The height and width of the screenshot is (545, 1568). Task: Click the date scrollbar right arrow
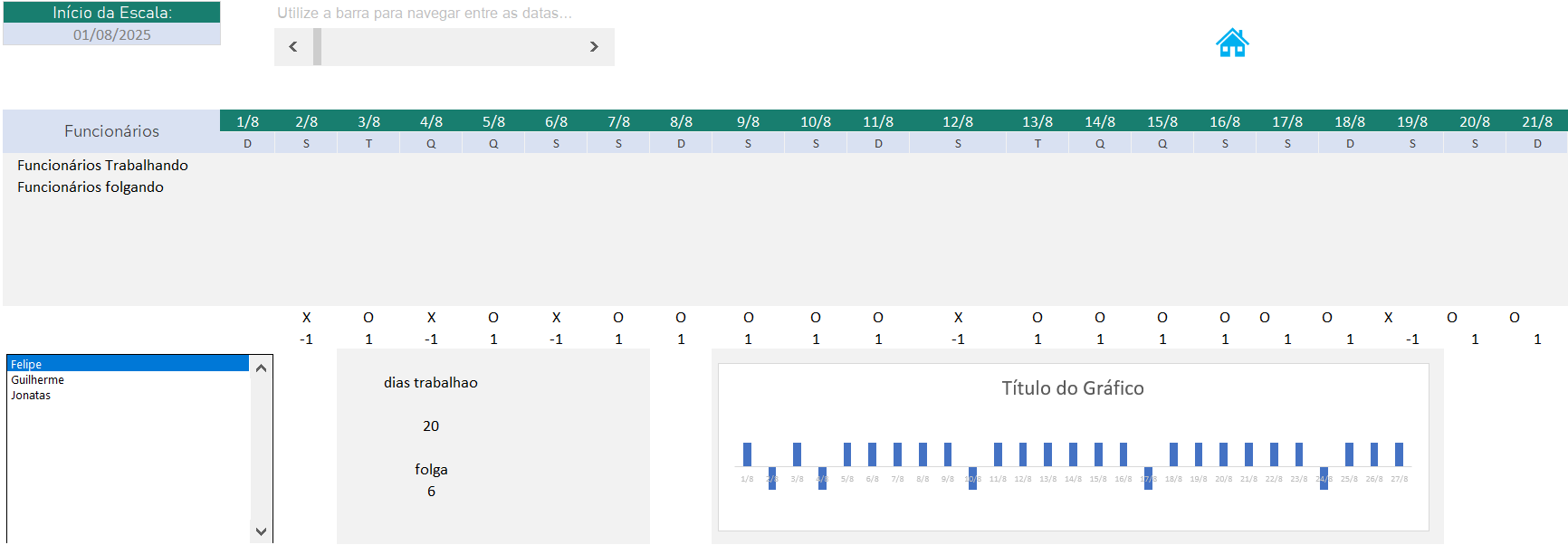point(594,47)
